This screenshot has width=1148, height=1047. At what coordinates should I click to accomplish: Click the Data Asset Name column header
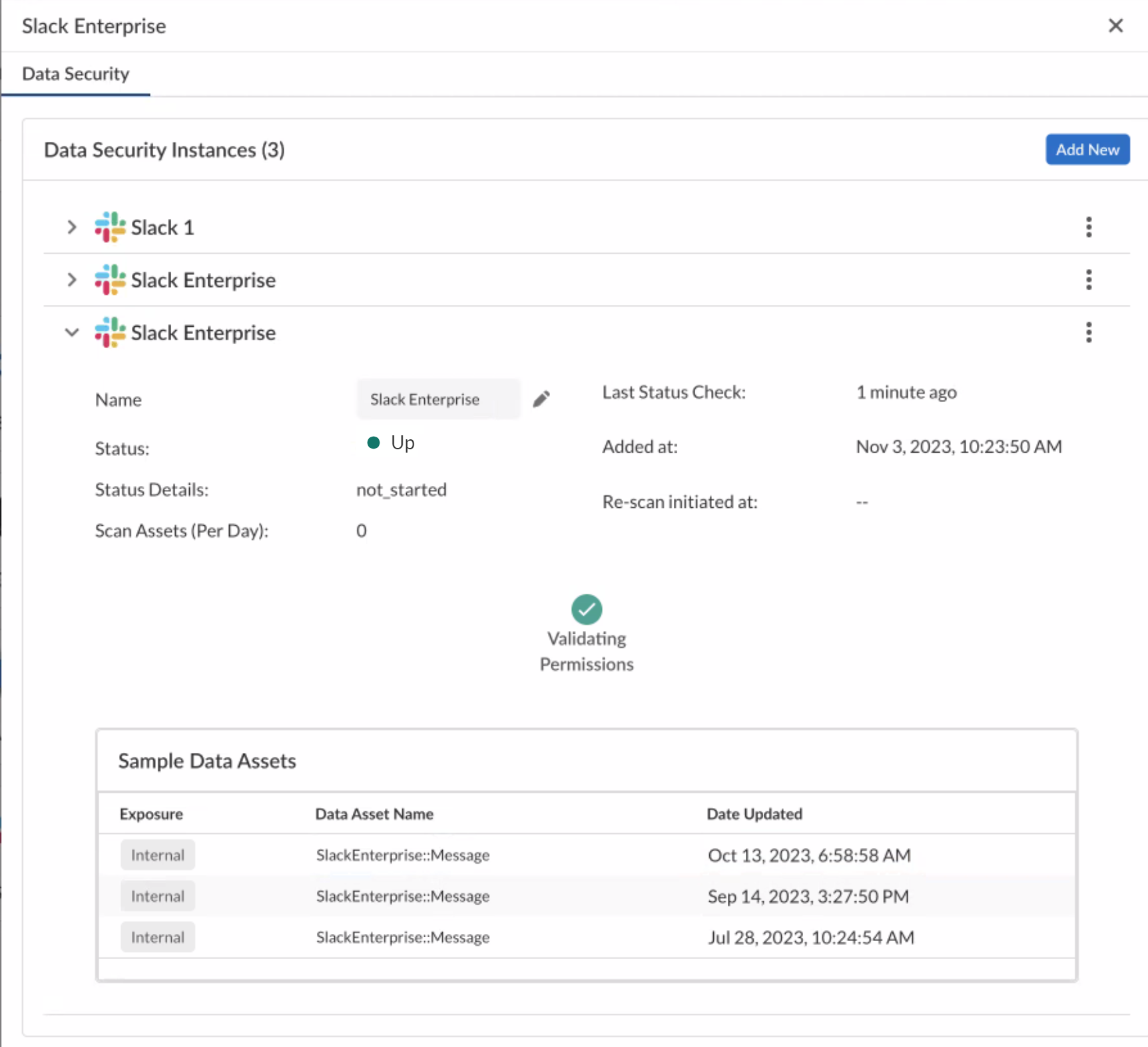[x=374, y=814]
